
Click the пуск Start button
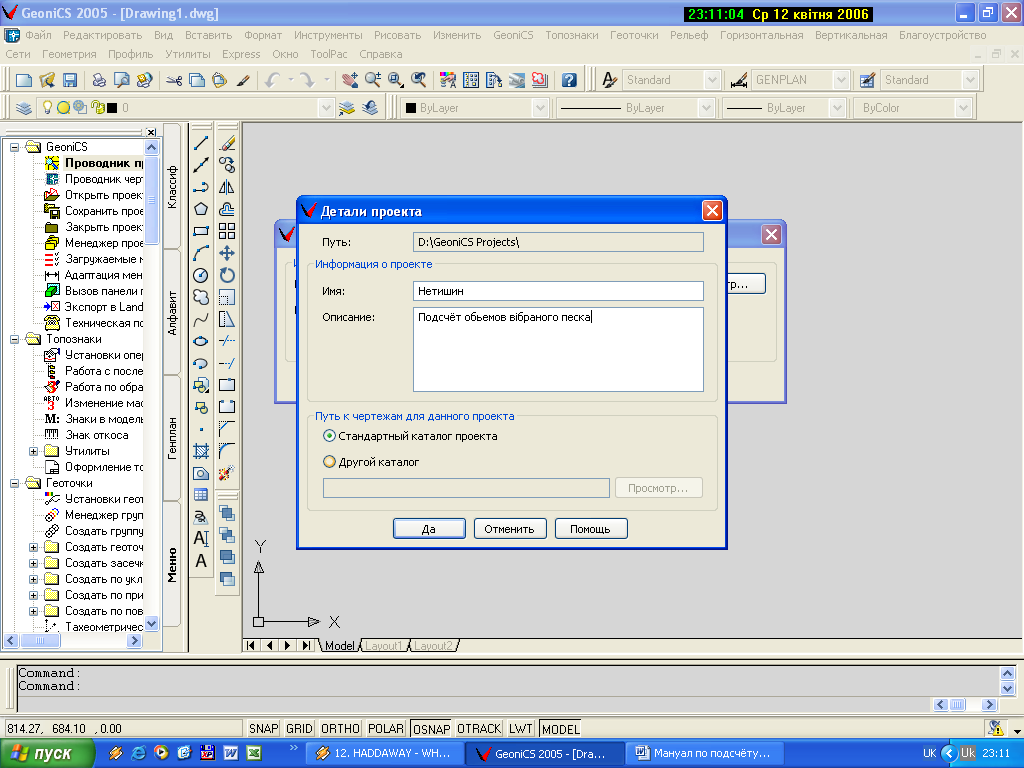pyautogui.click(x=46, y=753)
